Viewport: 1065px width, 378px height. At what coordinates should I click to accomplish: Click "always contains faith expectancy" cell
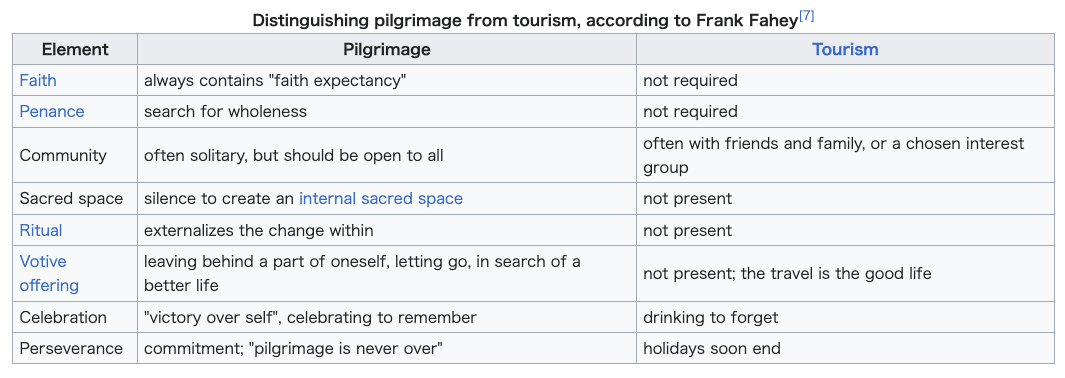pos(387,81)
